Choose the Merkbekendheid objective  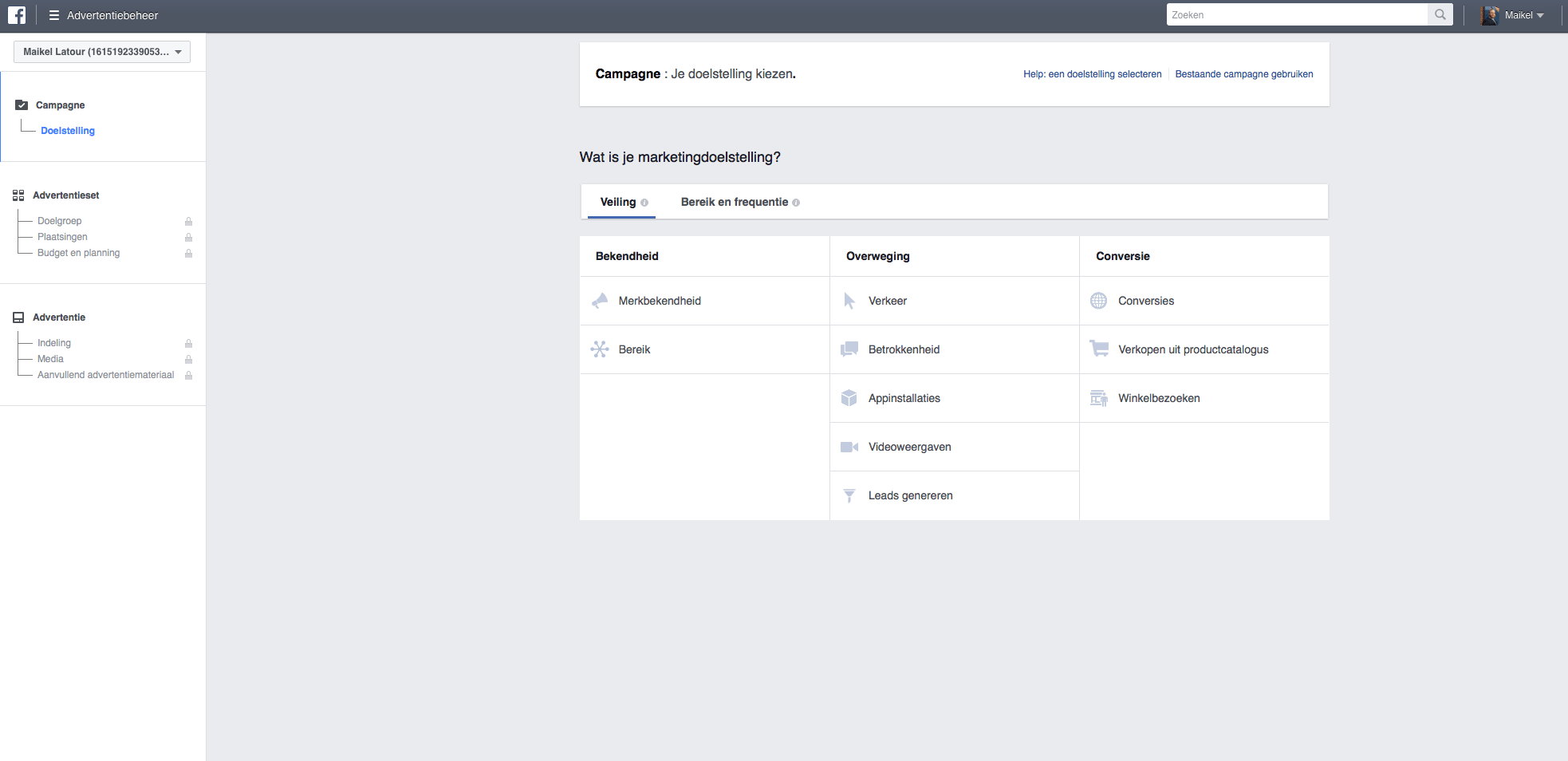(x=704, y=301)
